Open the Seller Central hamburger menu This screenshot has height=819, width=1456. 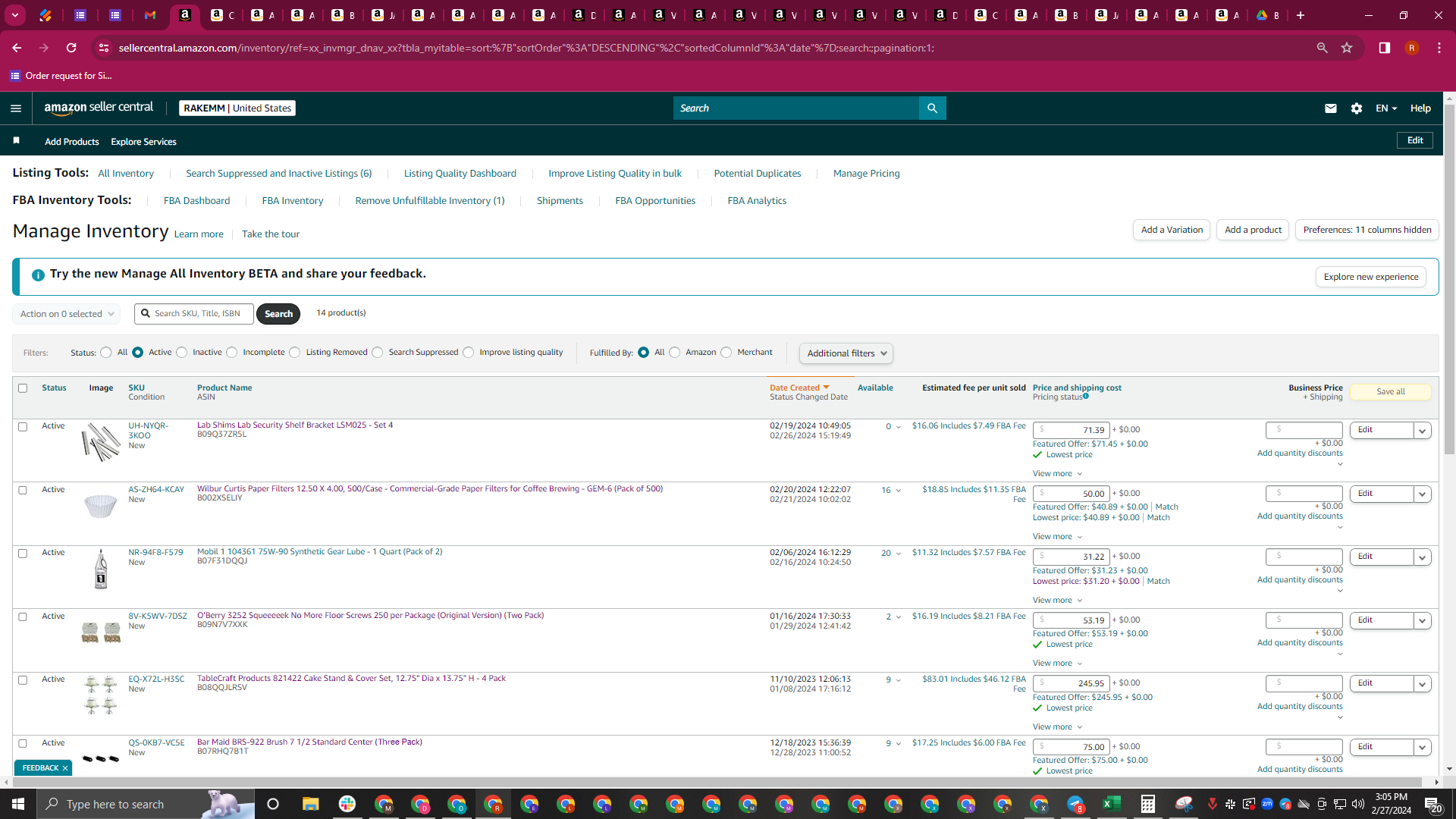pos(16,108)
